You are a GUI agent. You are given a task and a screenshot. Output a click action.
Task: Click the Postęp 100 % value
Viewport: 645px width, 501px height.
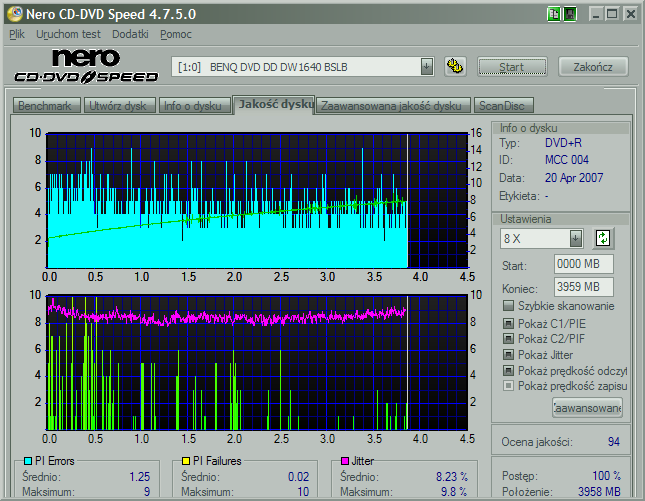606,476
